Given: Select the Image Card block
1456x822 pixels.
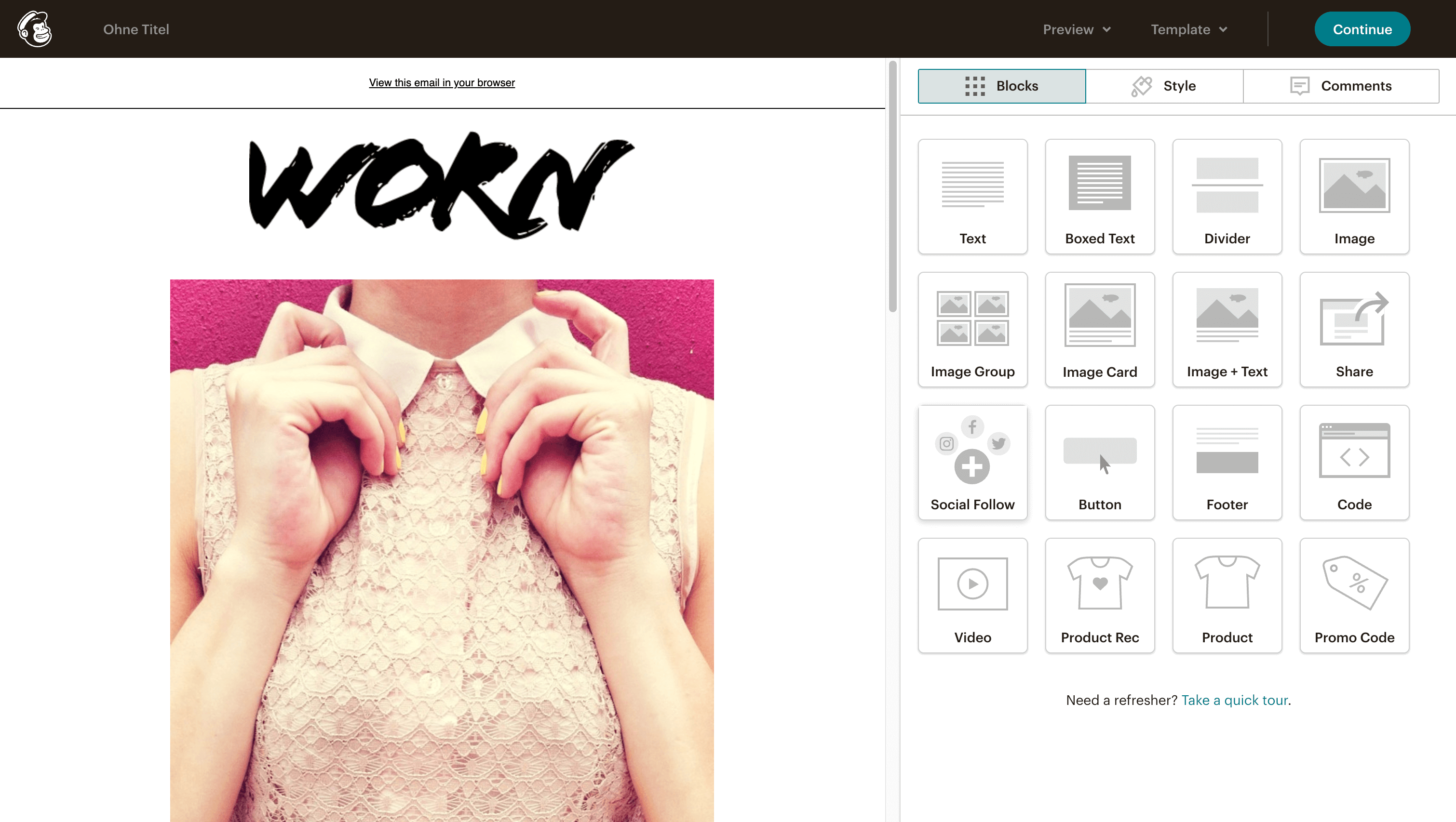Looking at the screenshot, I should click(x=1099, y=330).
